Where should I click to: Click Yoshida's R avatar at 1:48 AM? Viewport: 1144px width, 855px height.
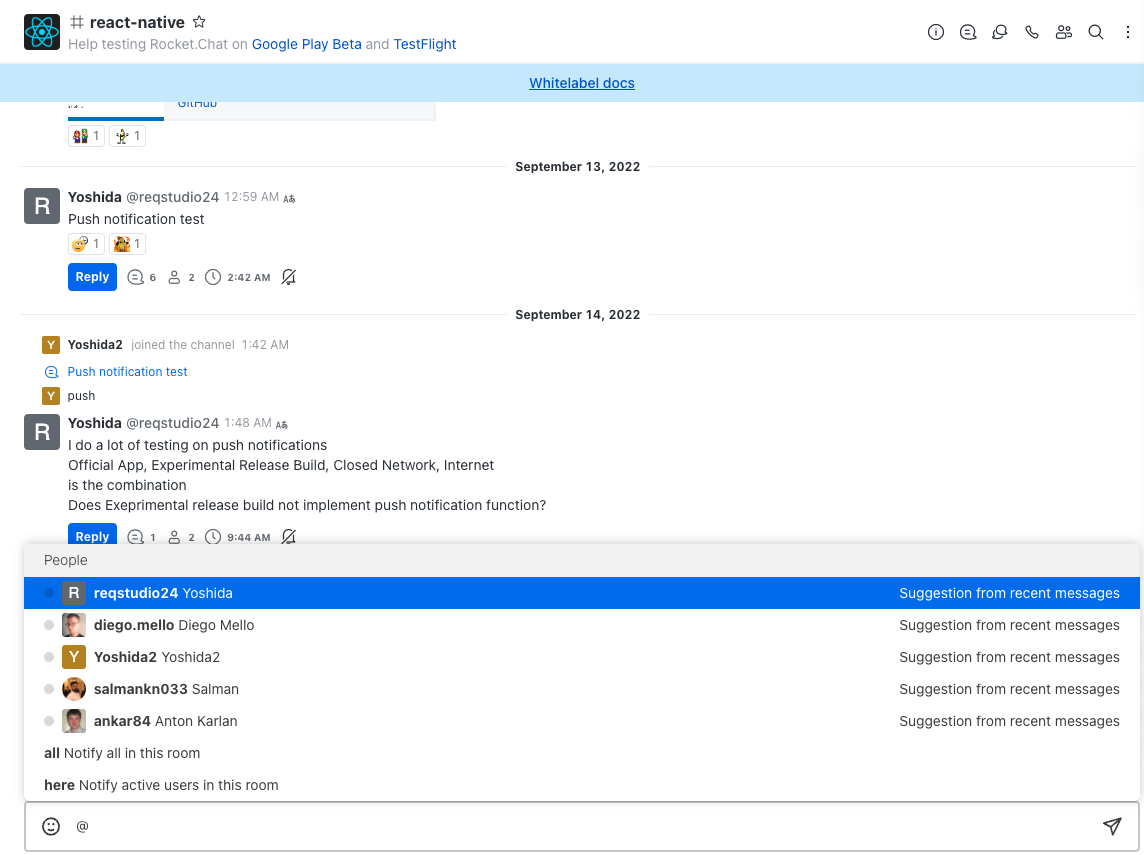42,432
